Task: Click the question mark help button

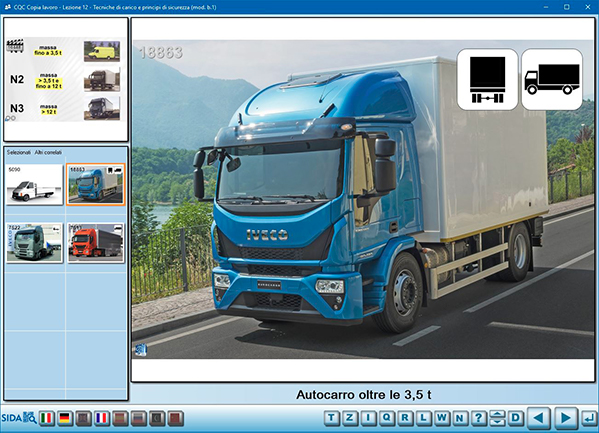Action: [x=478, y=418]
